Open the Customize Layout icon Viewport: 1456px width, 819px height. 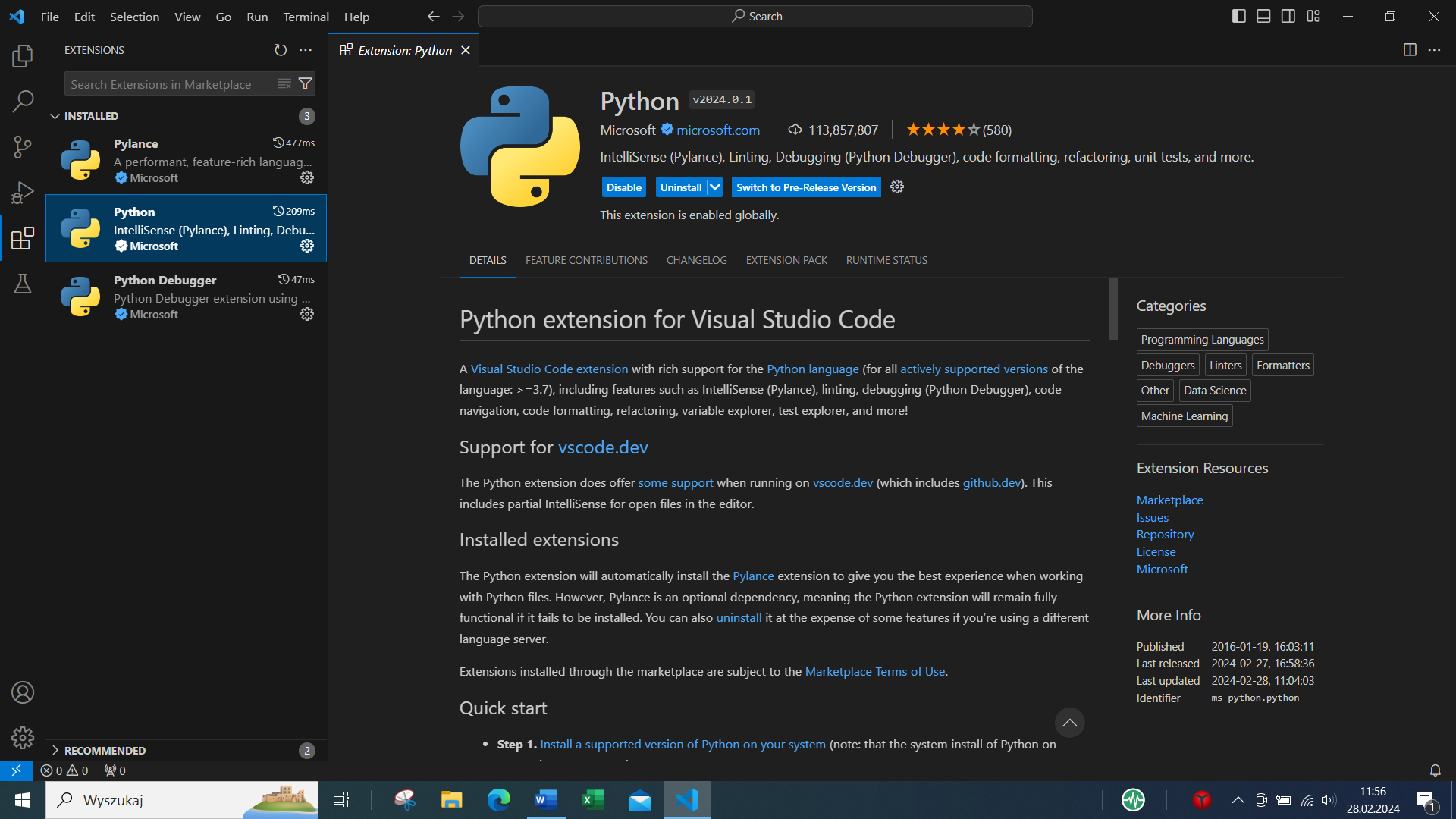coord(1313,16)
